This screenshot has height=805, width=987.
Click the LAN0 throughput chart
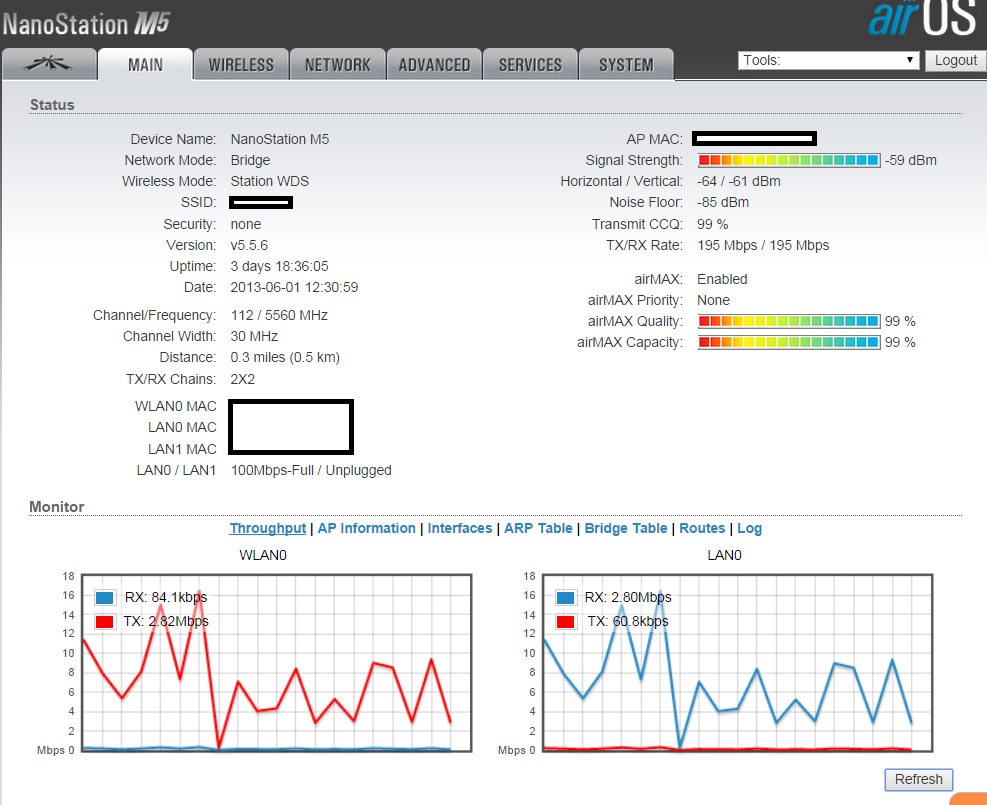click(x=737, y=663)
